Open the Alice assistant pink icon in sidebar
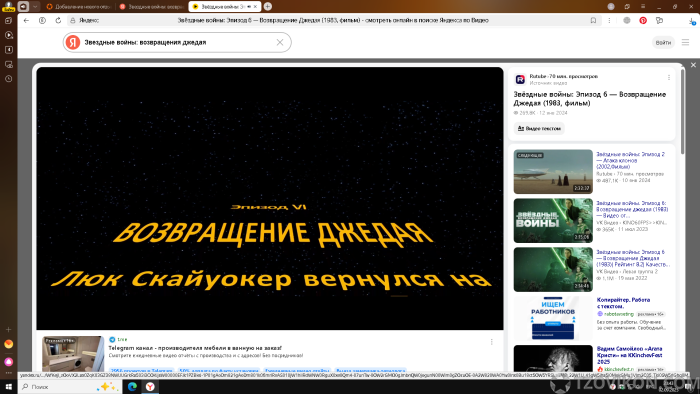The height and width of the screenshot is (394, 700). pyautogui.click(x=8, y=361)
